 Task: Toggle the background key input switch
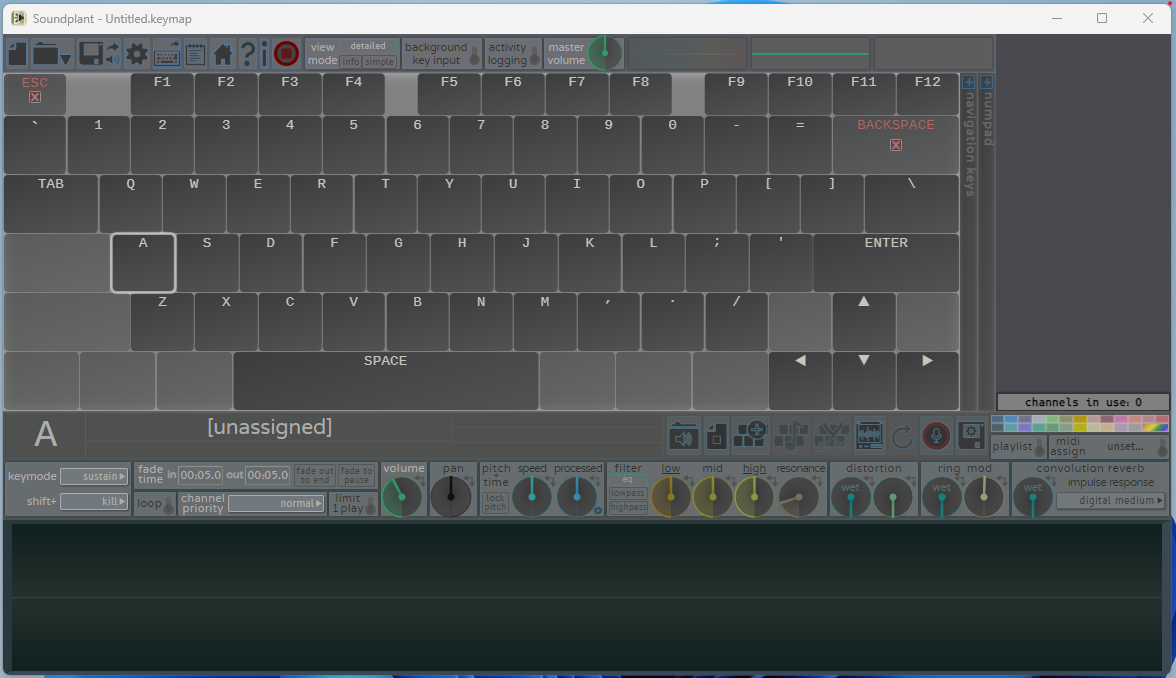click(474, 56)
